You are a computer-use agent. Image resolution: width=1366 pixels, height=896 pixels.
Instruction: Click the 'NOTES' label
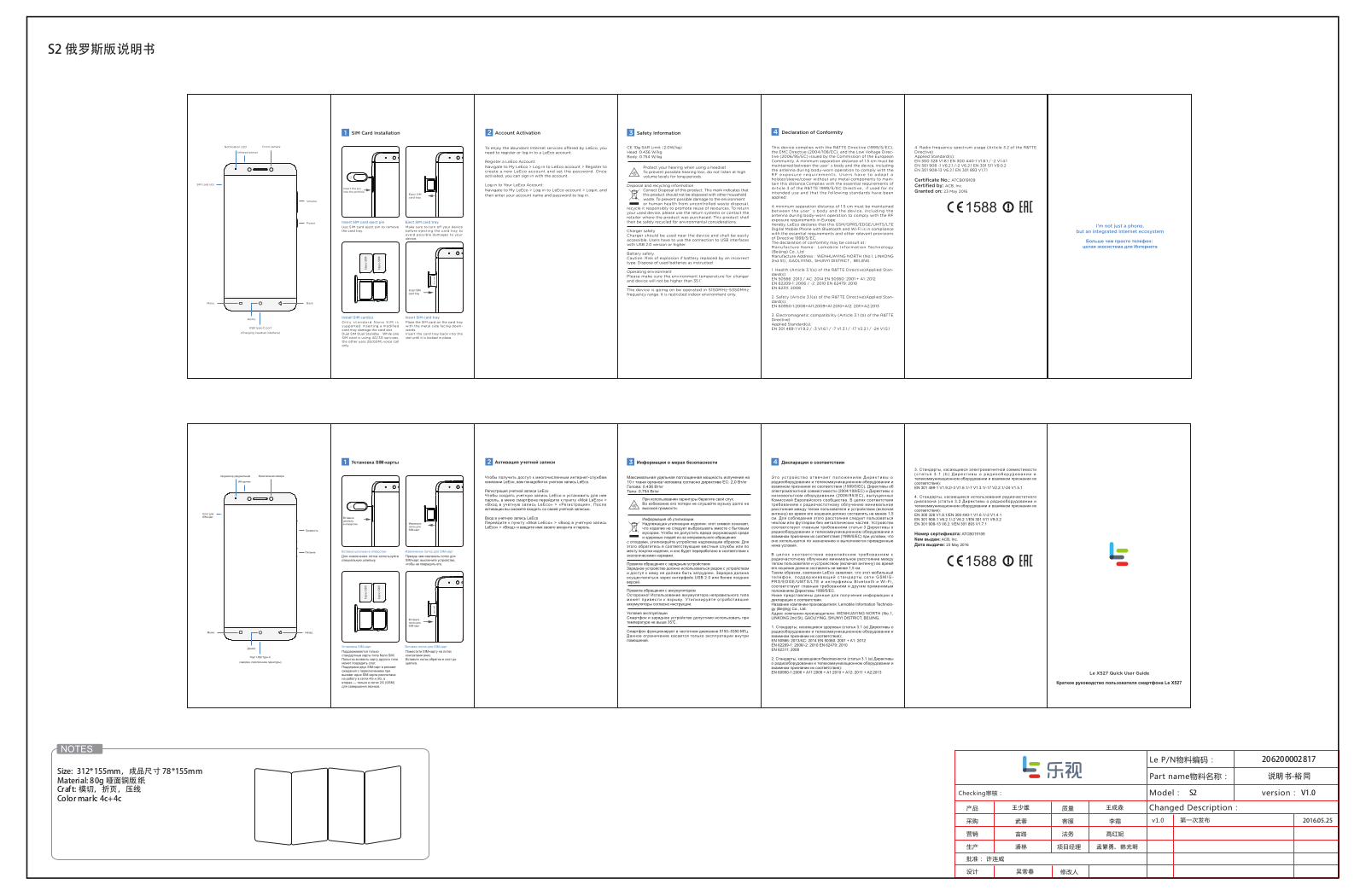(x=78, y=749)
